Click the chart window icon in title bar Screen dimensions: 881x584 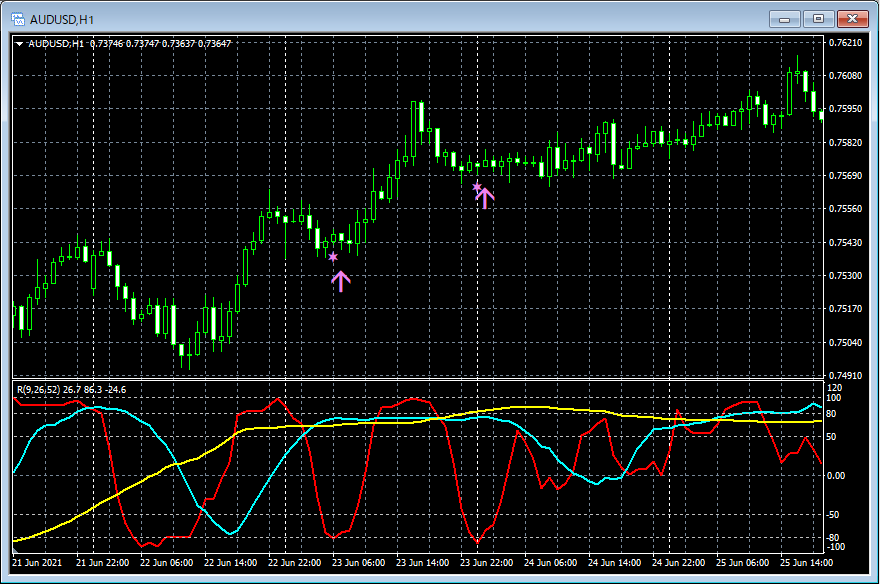pyautogui.click(x=18, y=18)
